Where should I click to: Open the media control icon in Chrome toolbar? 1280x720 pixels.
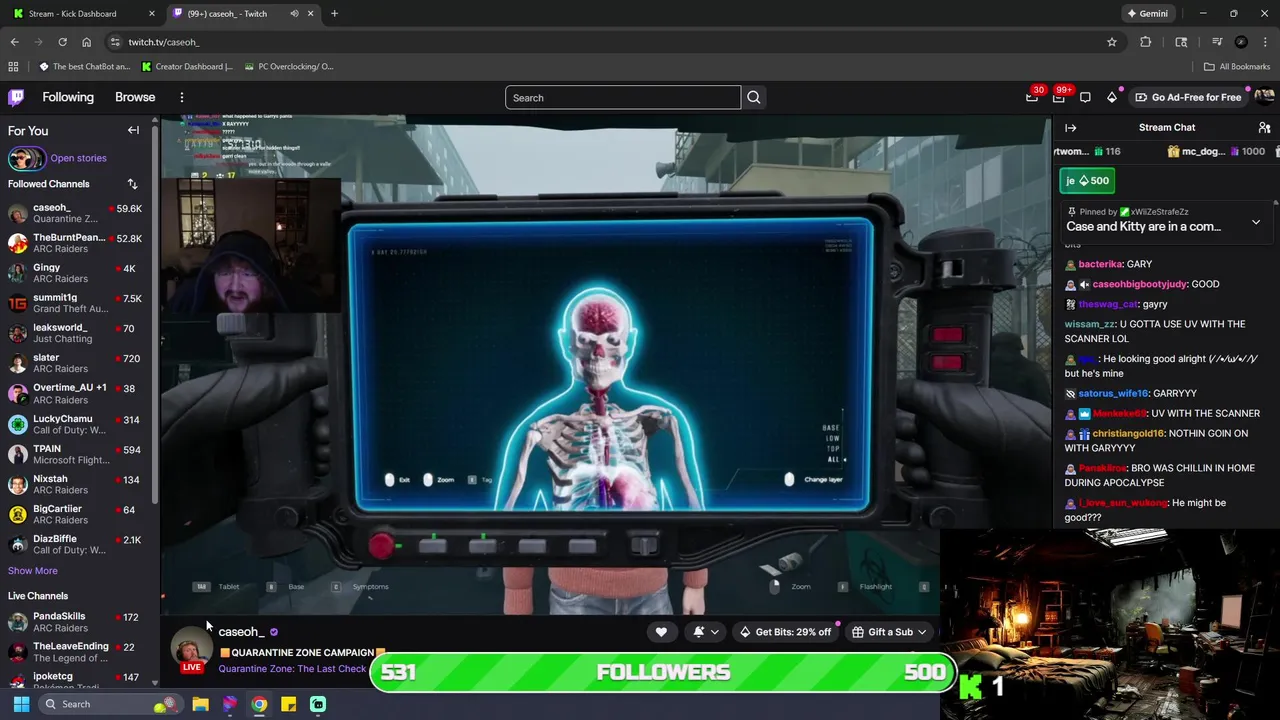[1217, 42]
